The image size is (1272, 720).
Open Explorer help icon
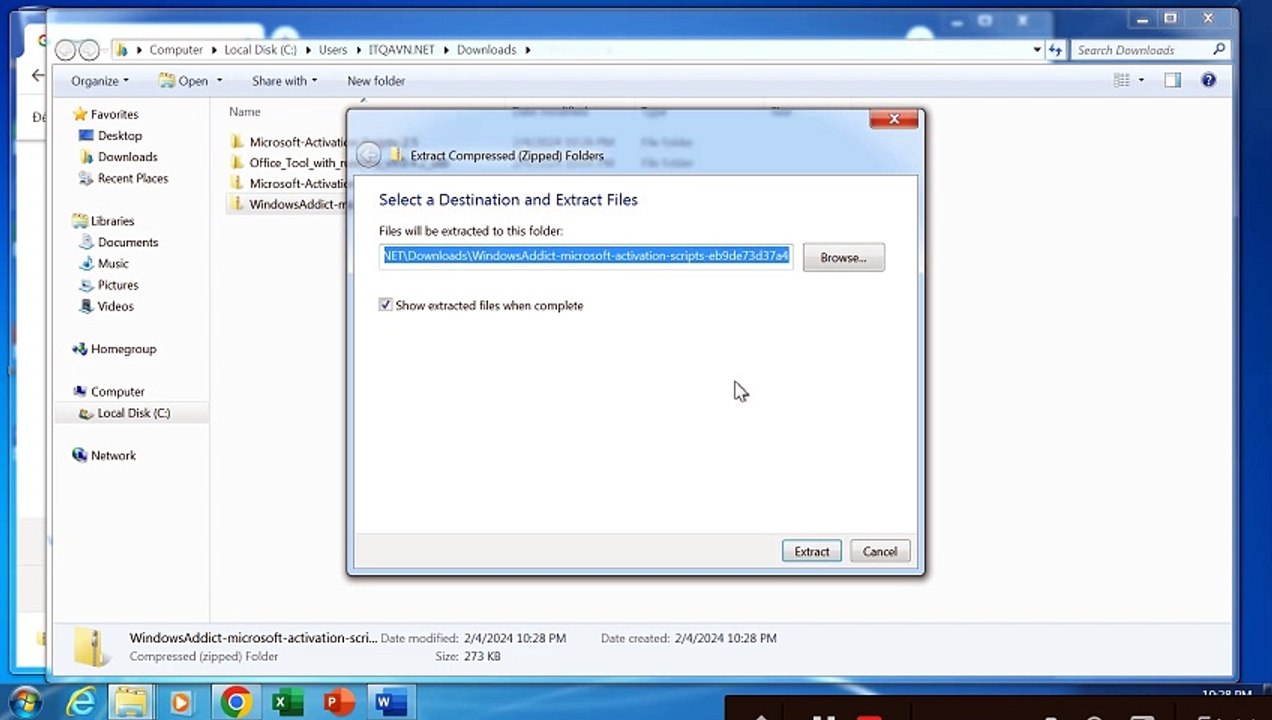(1208, 81)
